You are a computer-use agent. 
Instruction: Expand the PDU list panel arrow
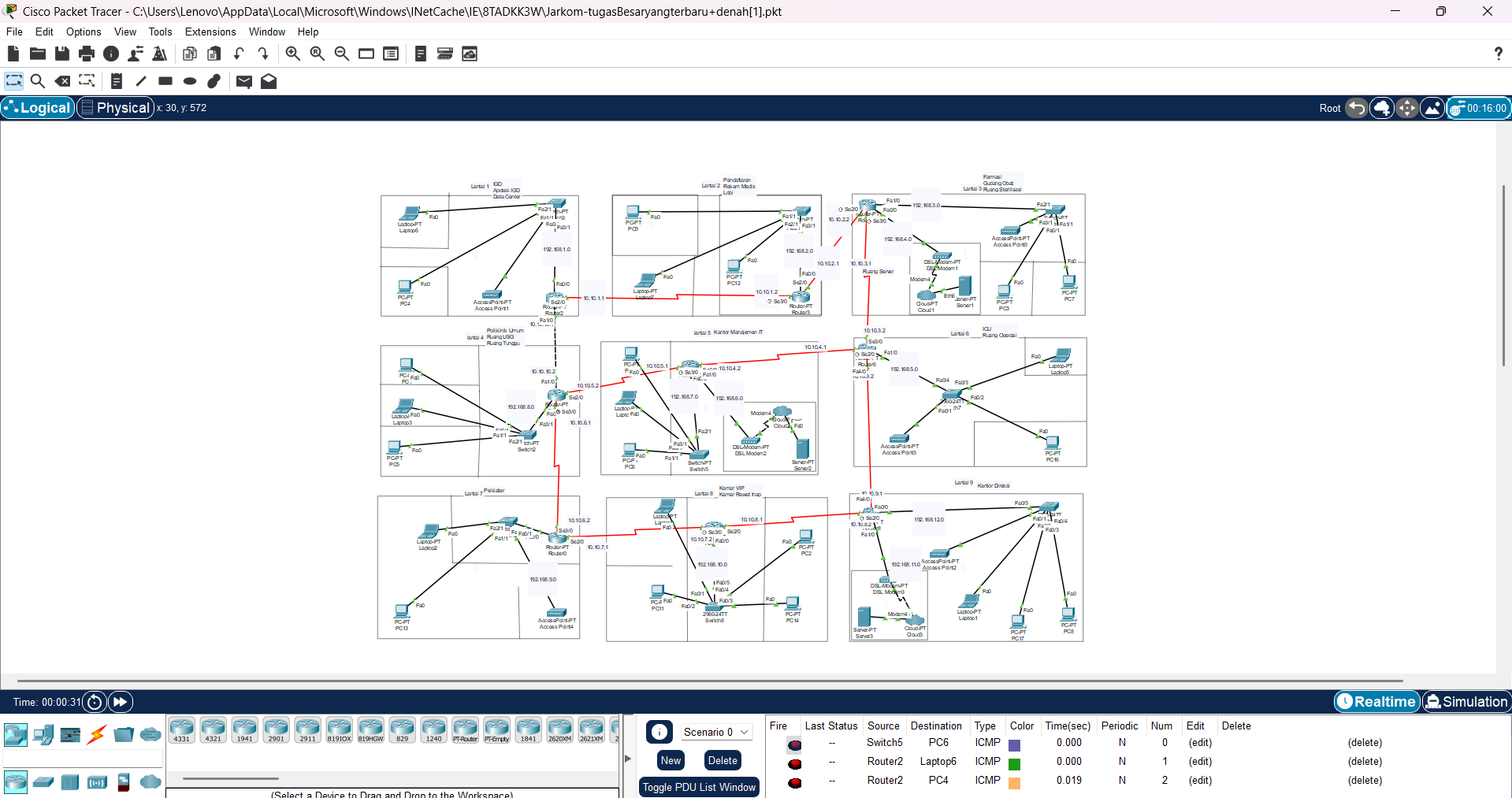tap(628, 759)
